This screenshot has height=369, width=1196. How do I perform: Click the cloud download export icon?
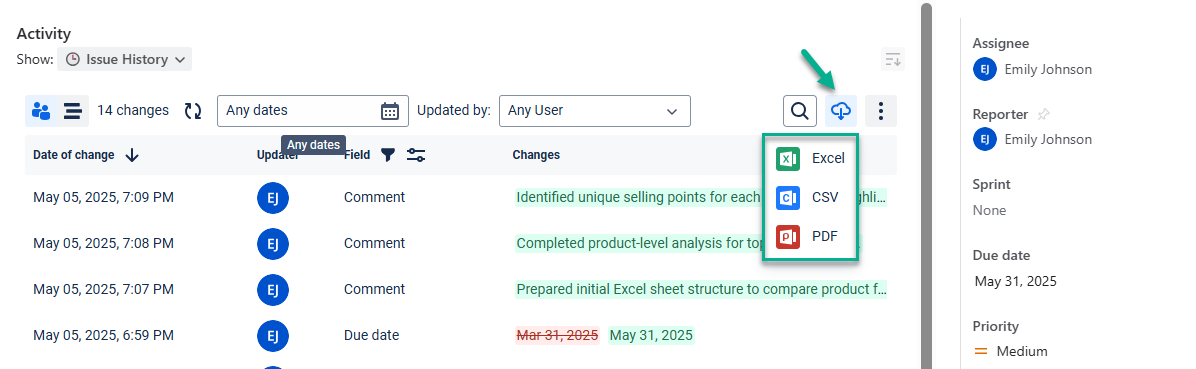841,111
